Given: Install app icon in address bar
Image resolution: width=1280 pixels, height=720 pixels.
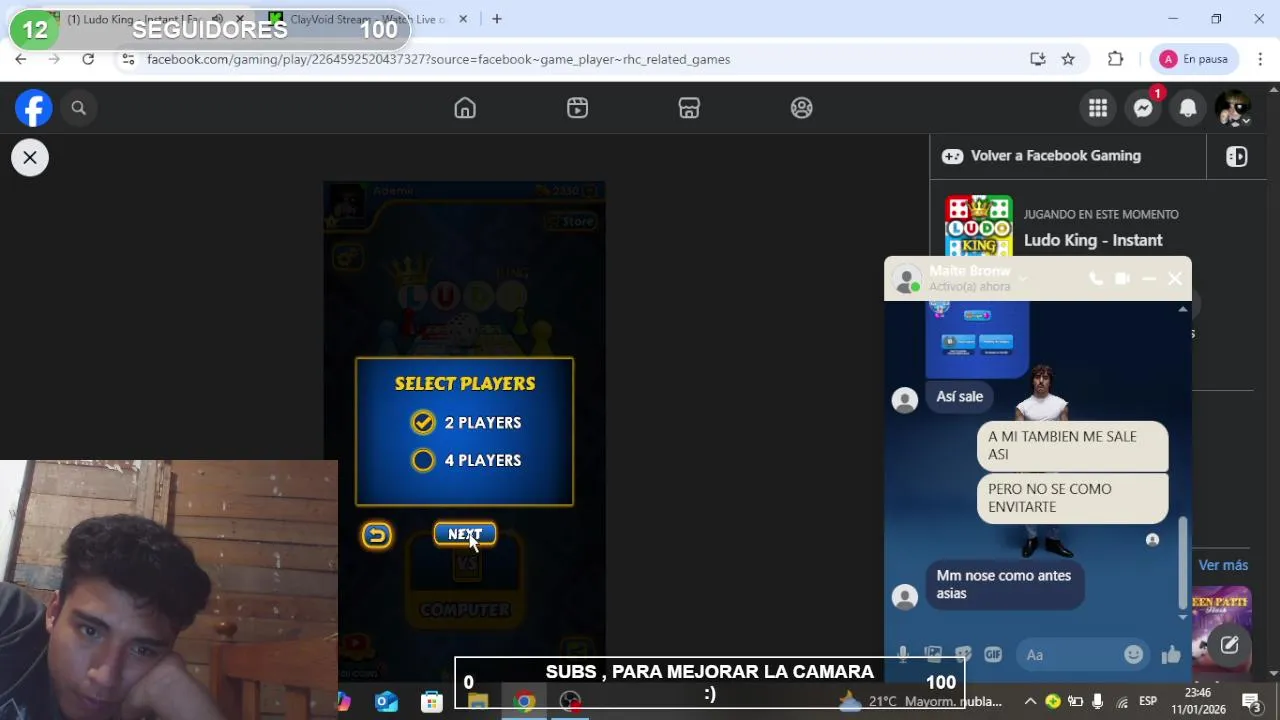Looking at the screenshot, I should tap(1038, 59).
